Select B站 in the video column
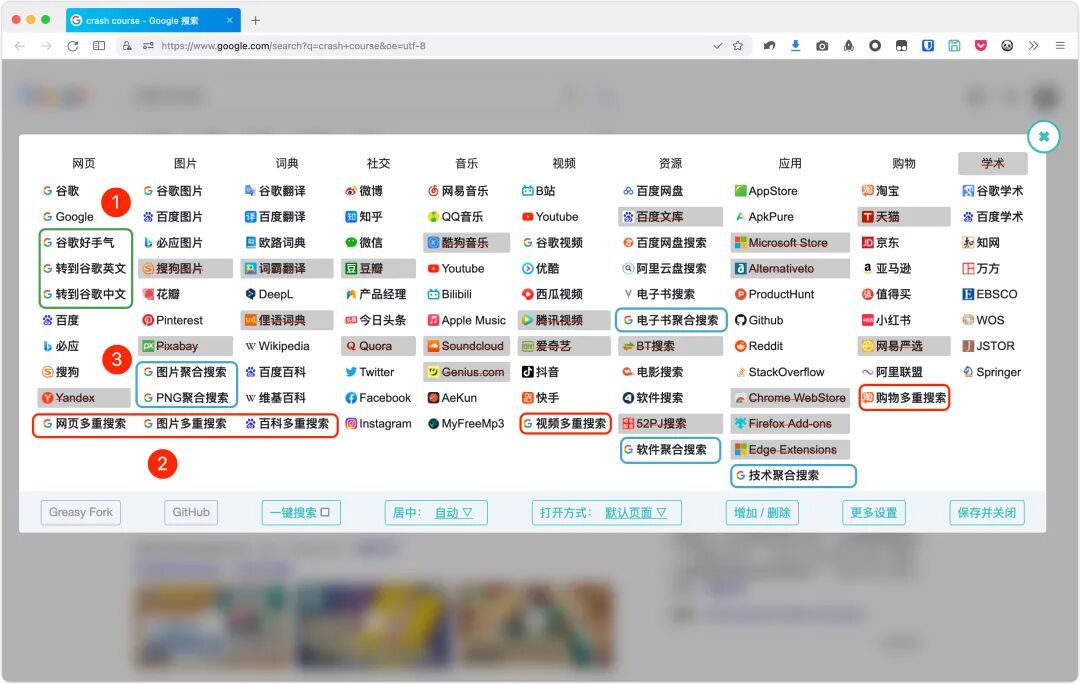The width and height of the screenshot is (1080, 684). pos(539,191)
